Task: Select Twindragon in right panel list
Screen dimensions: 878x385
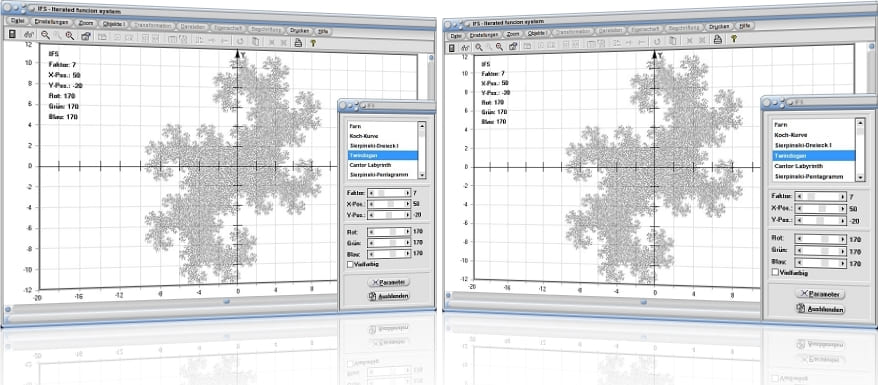Action: click(x=814, y=156)
